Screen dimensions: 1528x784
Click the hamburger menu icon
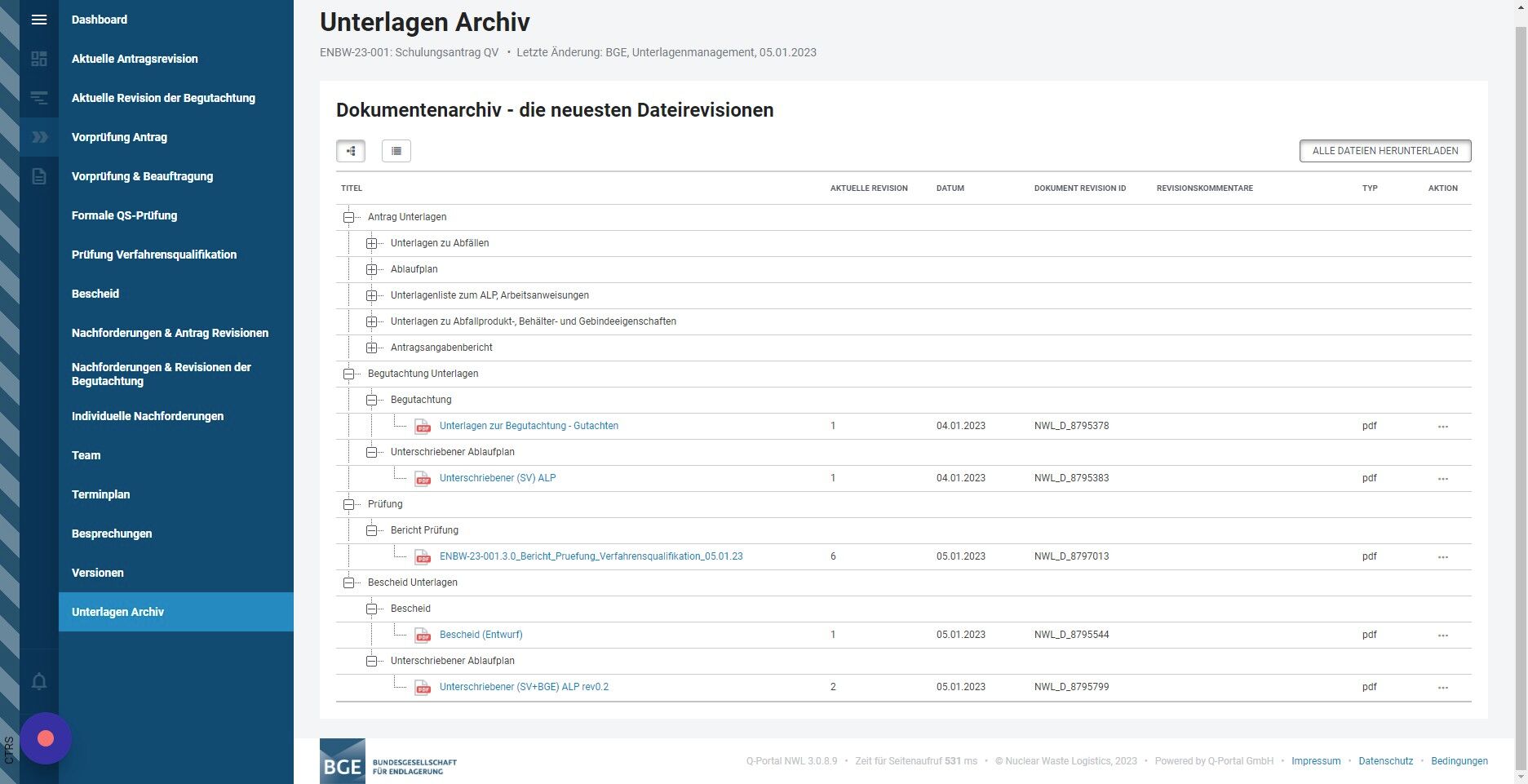[39, 20]
